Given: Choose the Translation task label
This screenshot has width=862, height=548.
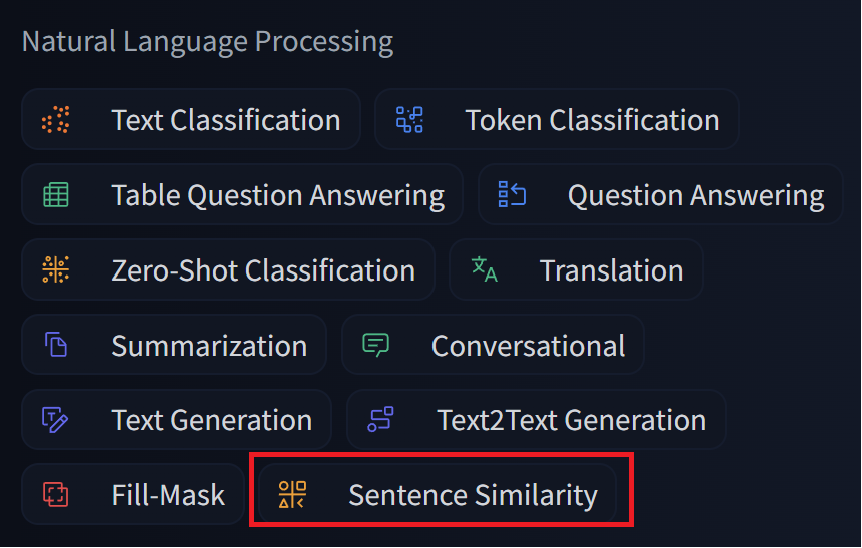Looking at the screenshot, I should tap(611, 270).
